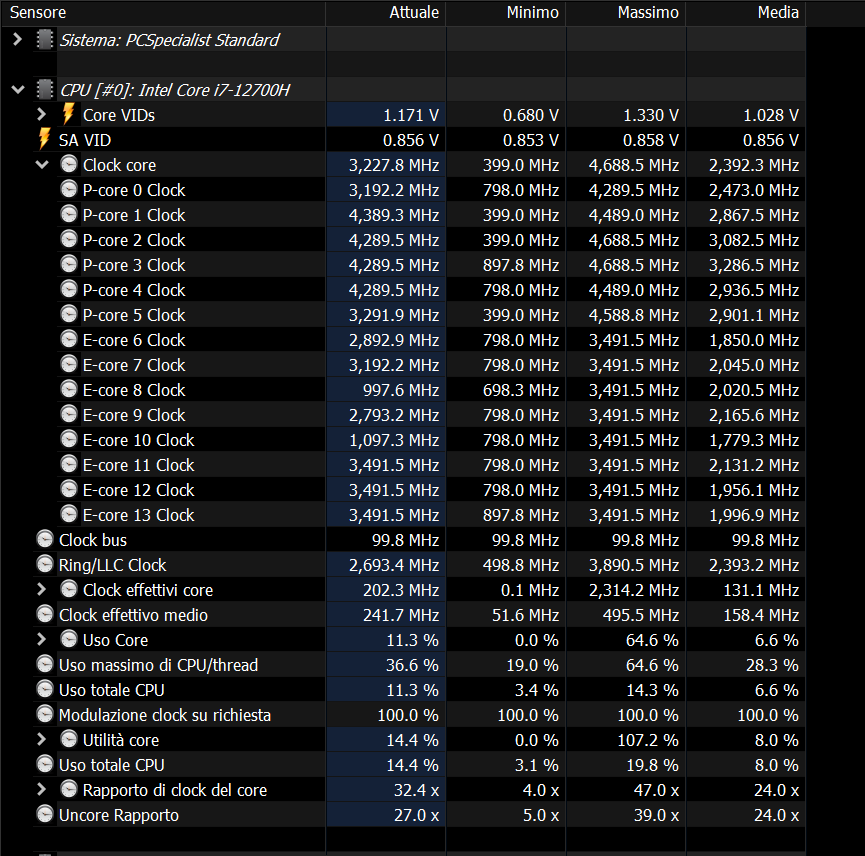Click the clock icon for E-core 11 Clock
The image size is (865, 856).
pos(69,464)
